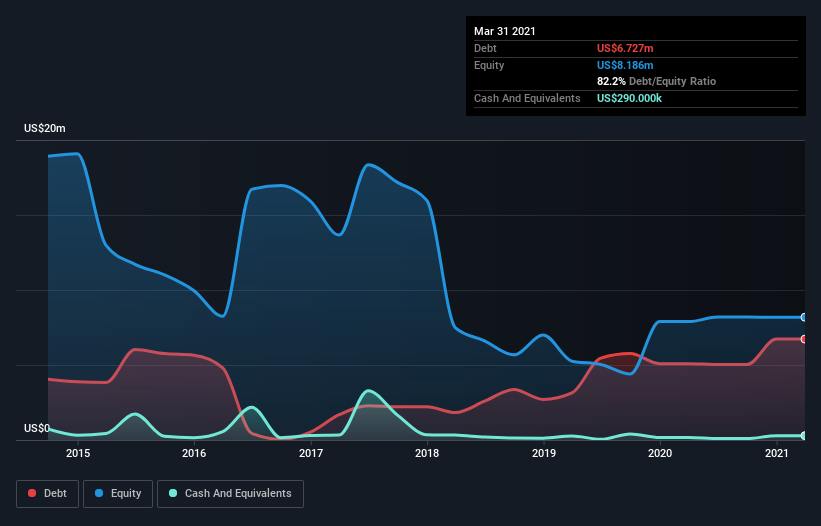This screenshot has width=821, height=526.
Task: Click the teal Cash And Equivalents legend dot
Action: point(173,493)
